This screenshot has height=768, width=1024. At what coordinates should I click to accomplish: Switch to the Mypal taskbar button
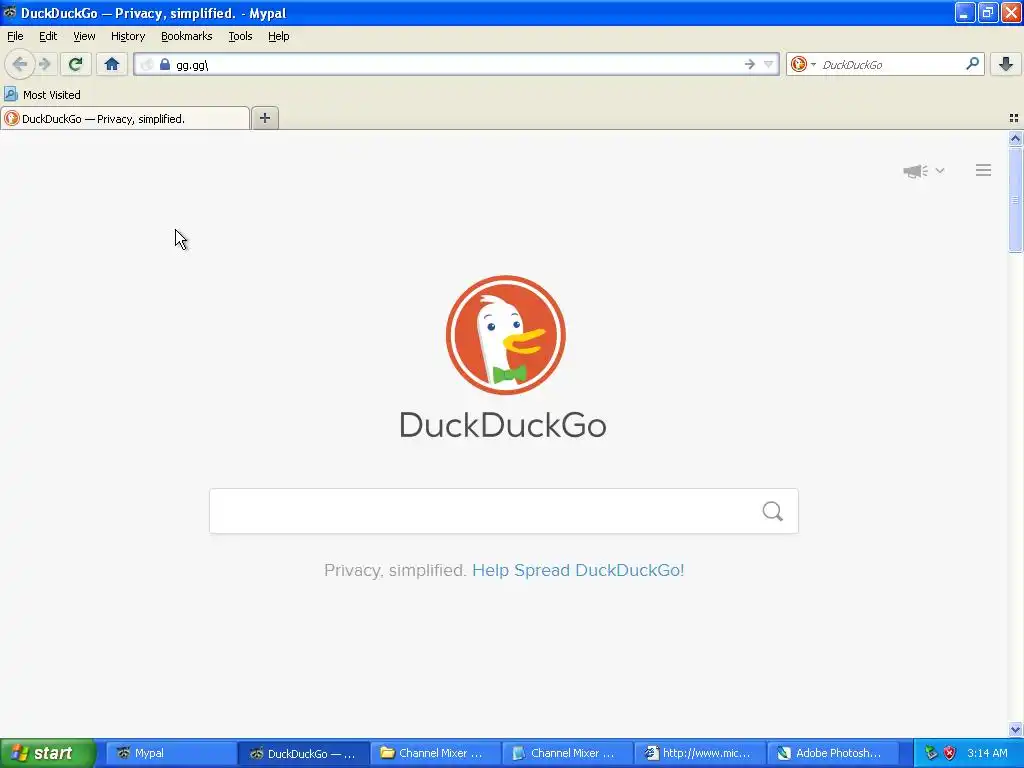tap(170, 753)
